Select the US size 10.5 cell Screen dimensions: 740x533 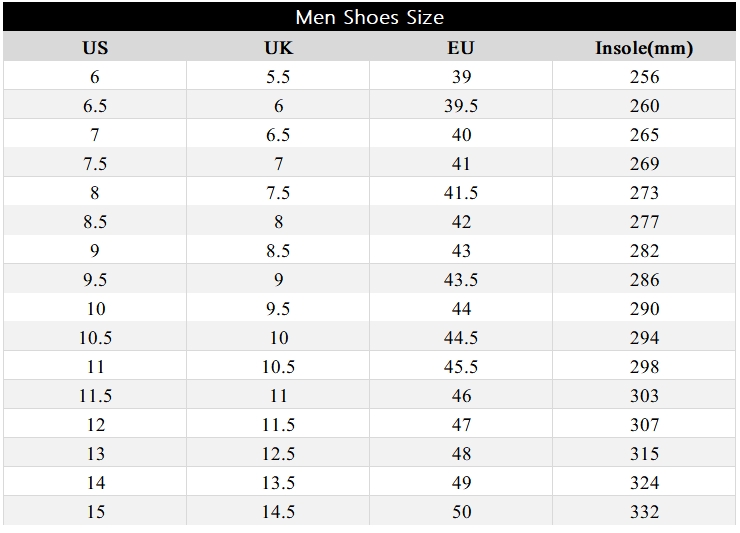click(x=95, y=338)
